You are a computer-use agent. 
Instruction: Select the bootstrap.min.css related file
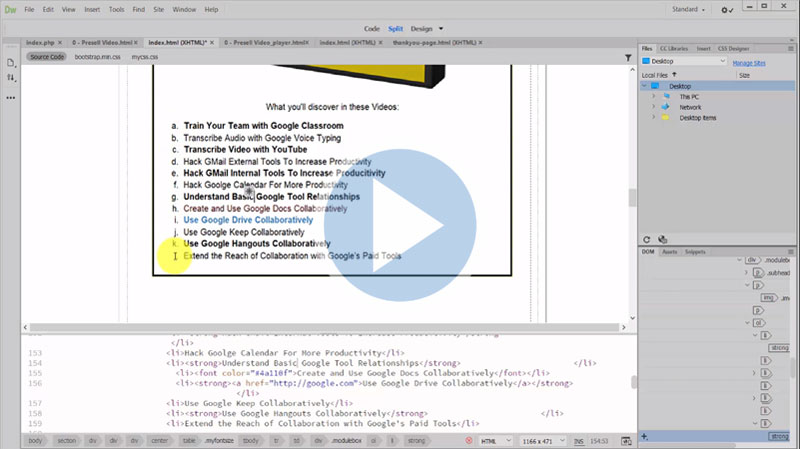(97, 57)
